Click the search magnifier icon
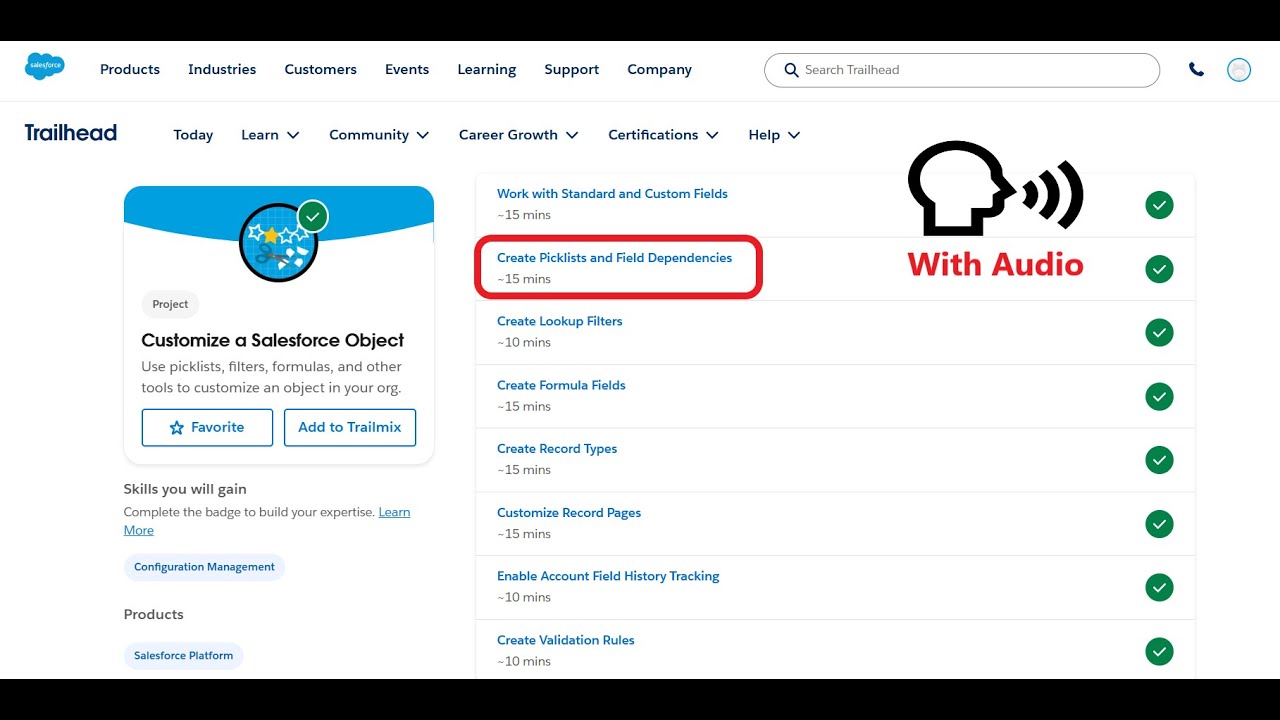Screen dimensions: 1280x720 tap(791, 70)
